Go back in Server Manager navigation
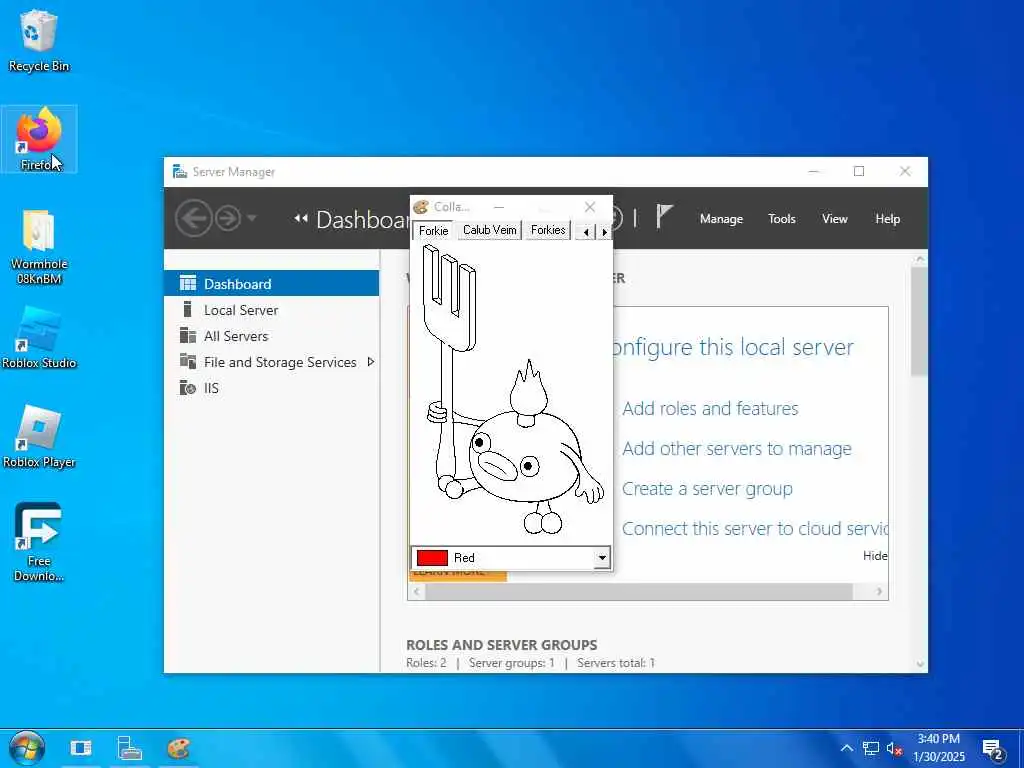Image resolution: width=1024 pixels, height=768 pixels. [x=193, y=218]
